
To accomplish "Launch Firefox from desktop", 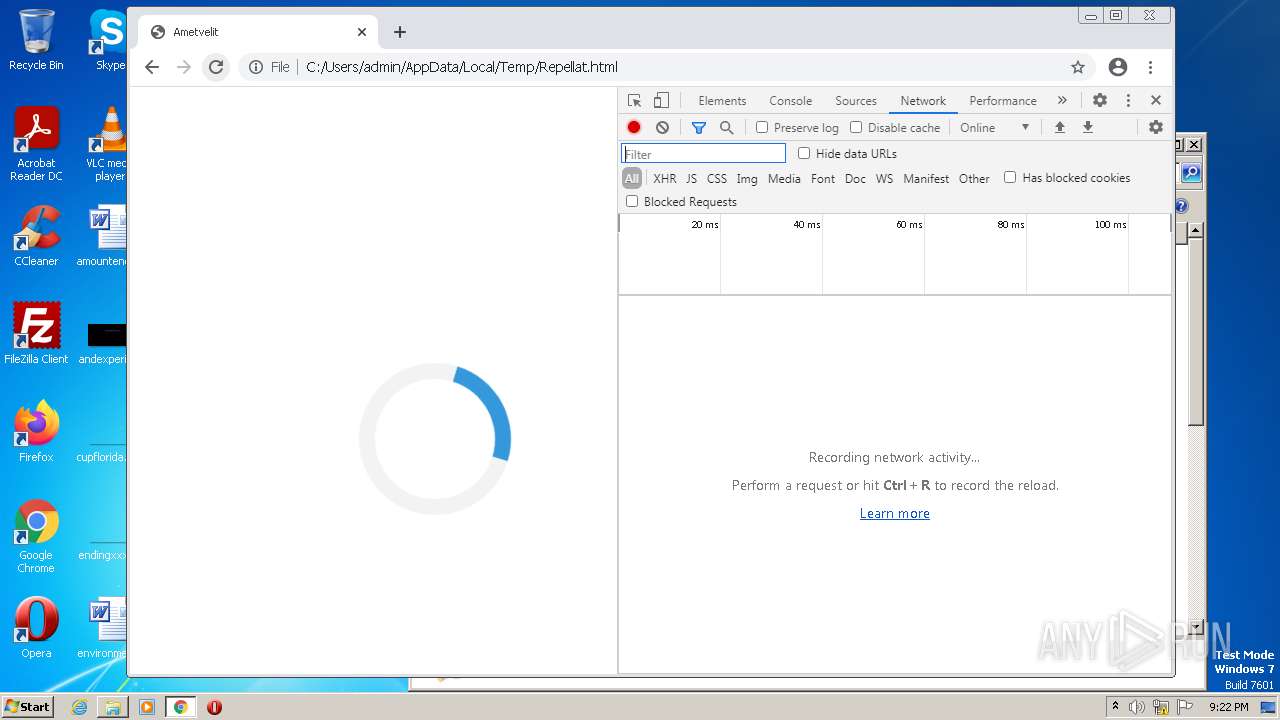I will click(x=36, y=432).
